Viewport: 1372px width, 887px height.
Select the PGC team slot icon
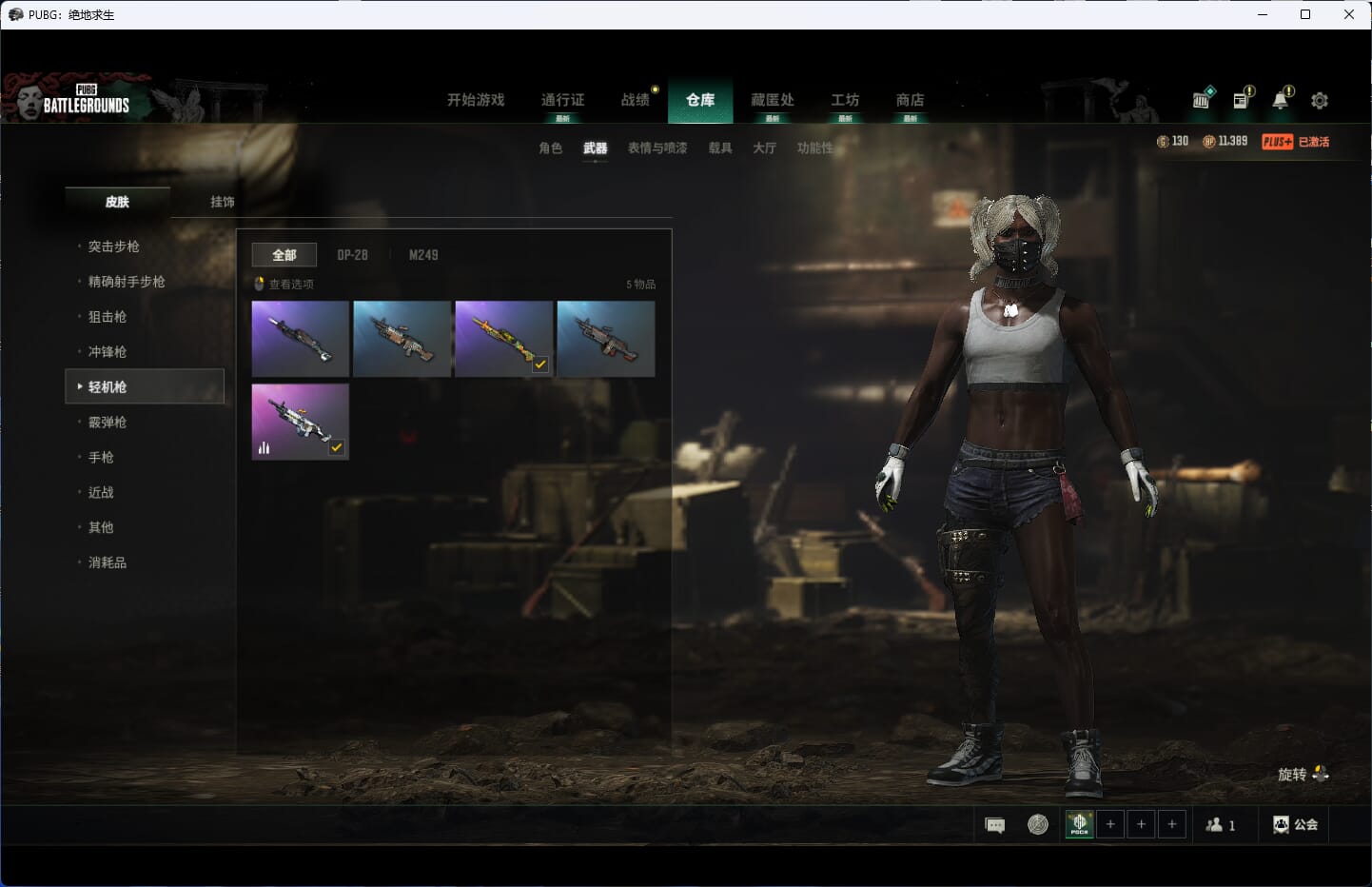click(1080, 824)
